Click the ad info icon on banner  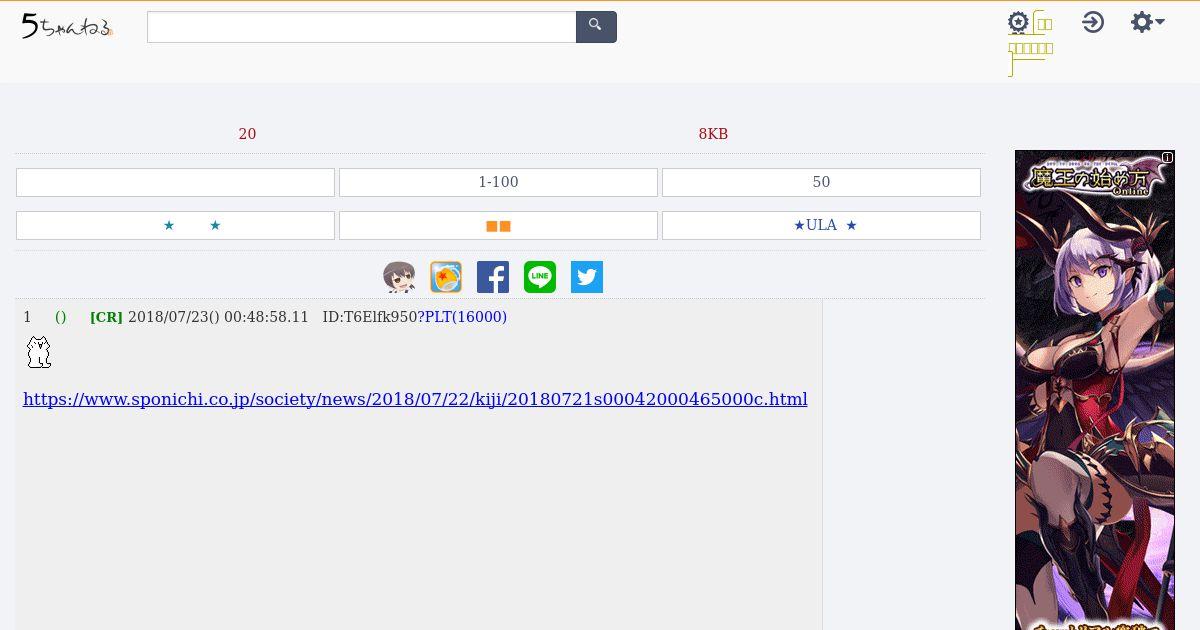[x=1167, y=157]
